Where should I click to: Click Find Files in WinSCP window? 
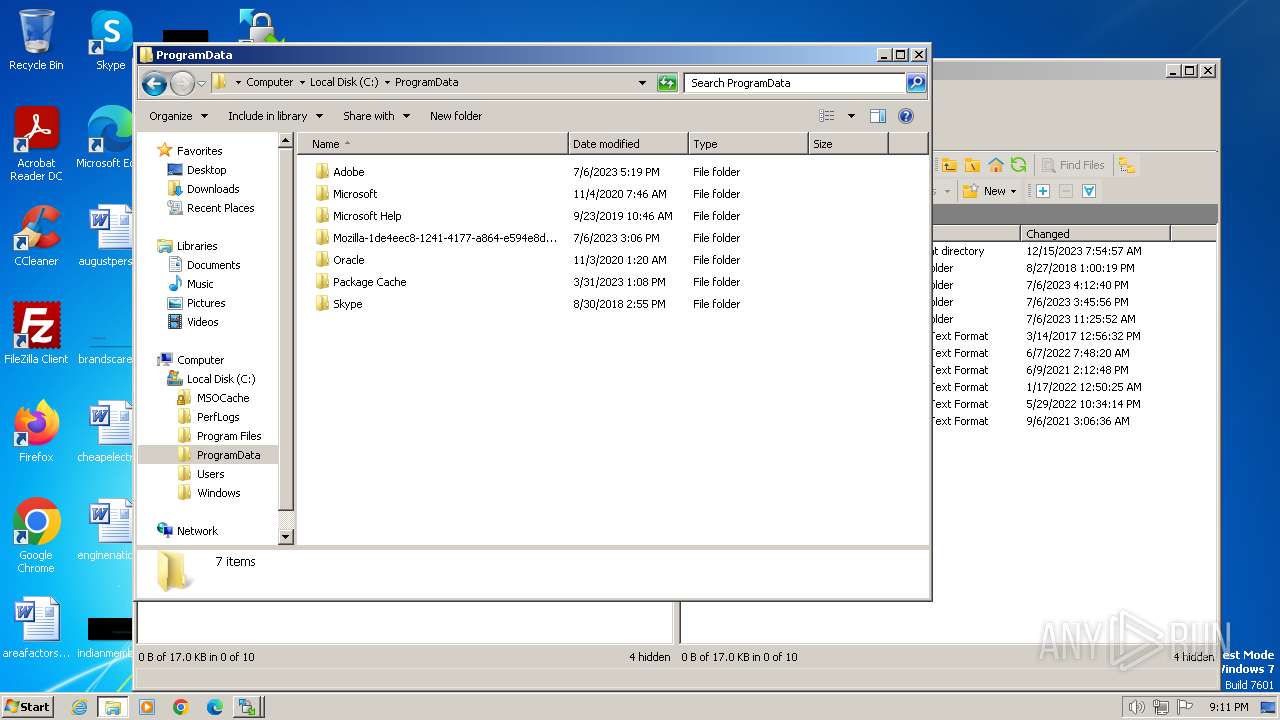click(1073, 165)
